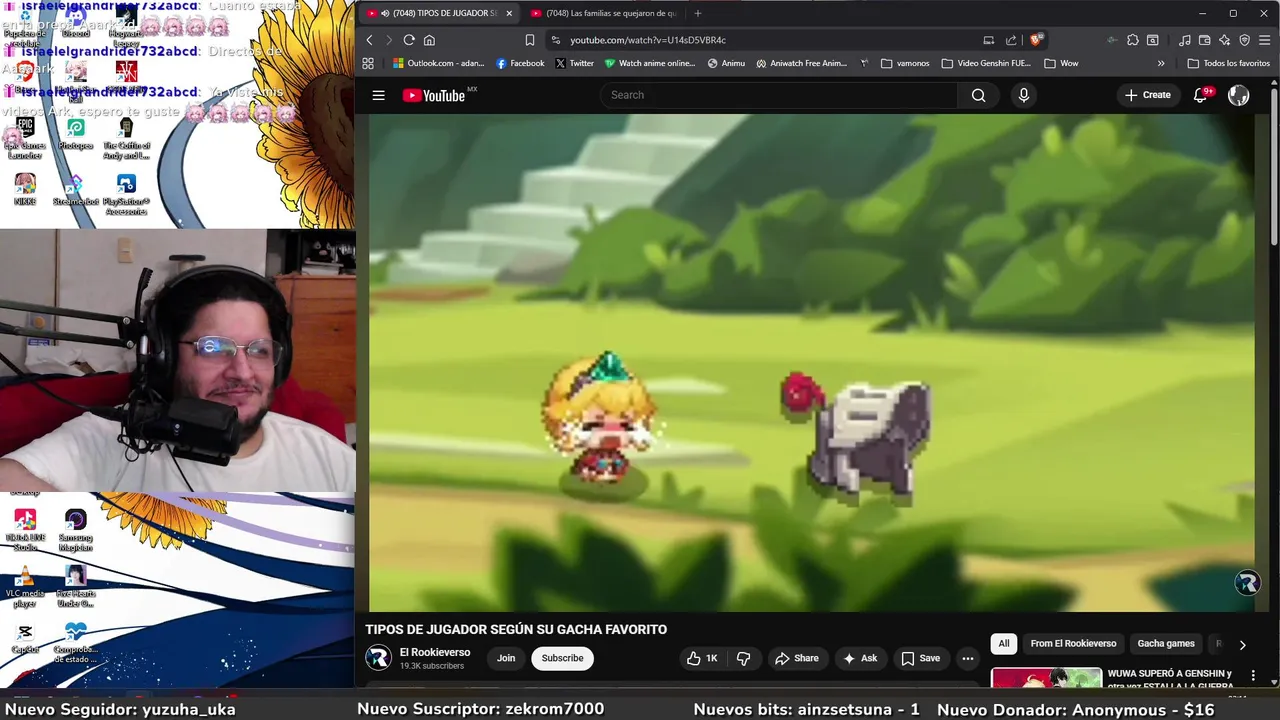This screenshot has height=720, width=1280.
Task: Open the three-dot menu of WUWA video
Action: pos(1253,677)
